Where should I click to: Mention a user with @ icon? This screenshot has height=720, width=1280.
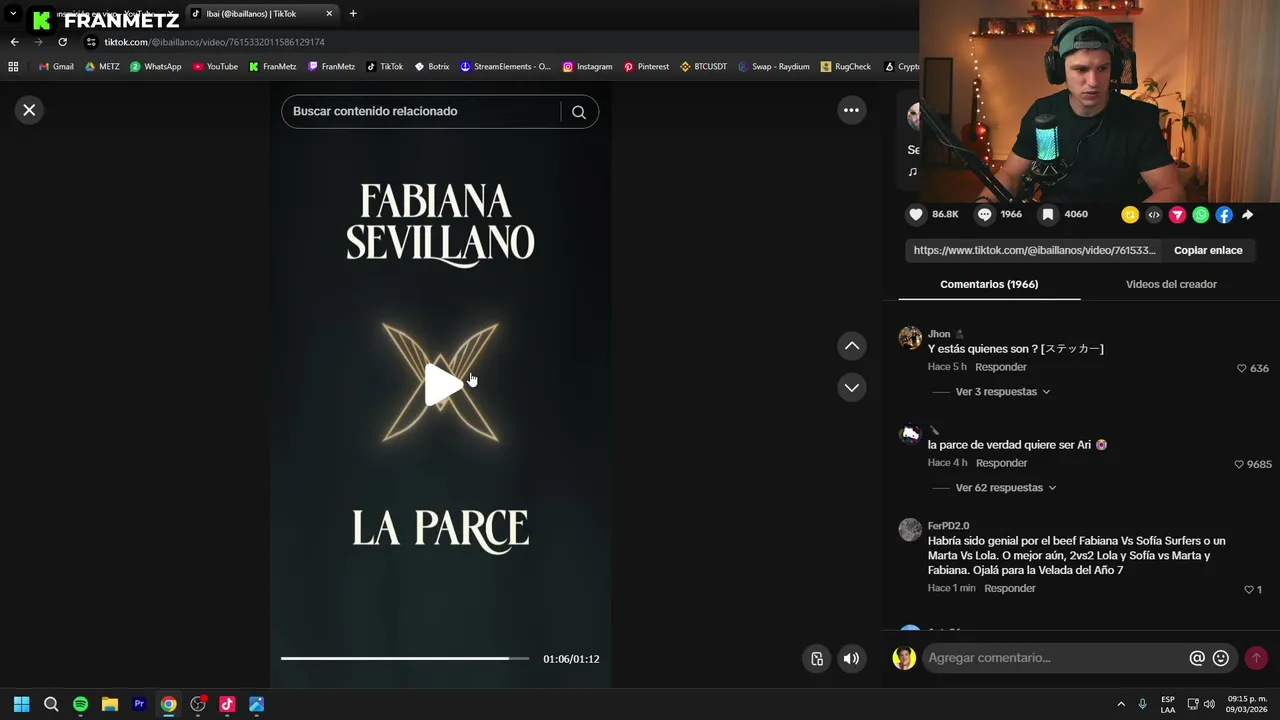tap(1197, 658)
